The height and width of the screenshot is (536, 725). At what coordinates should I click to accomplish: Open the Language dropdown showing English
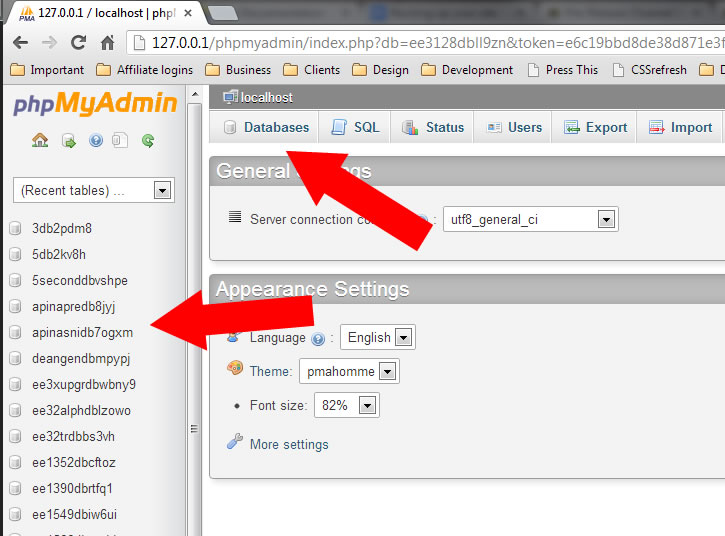tap(378, 337)
